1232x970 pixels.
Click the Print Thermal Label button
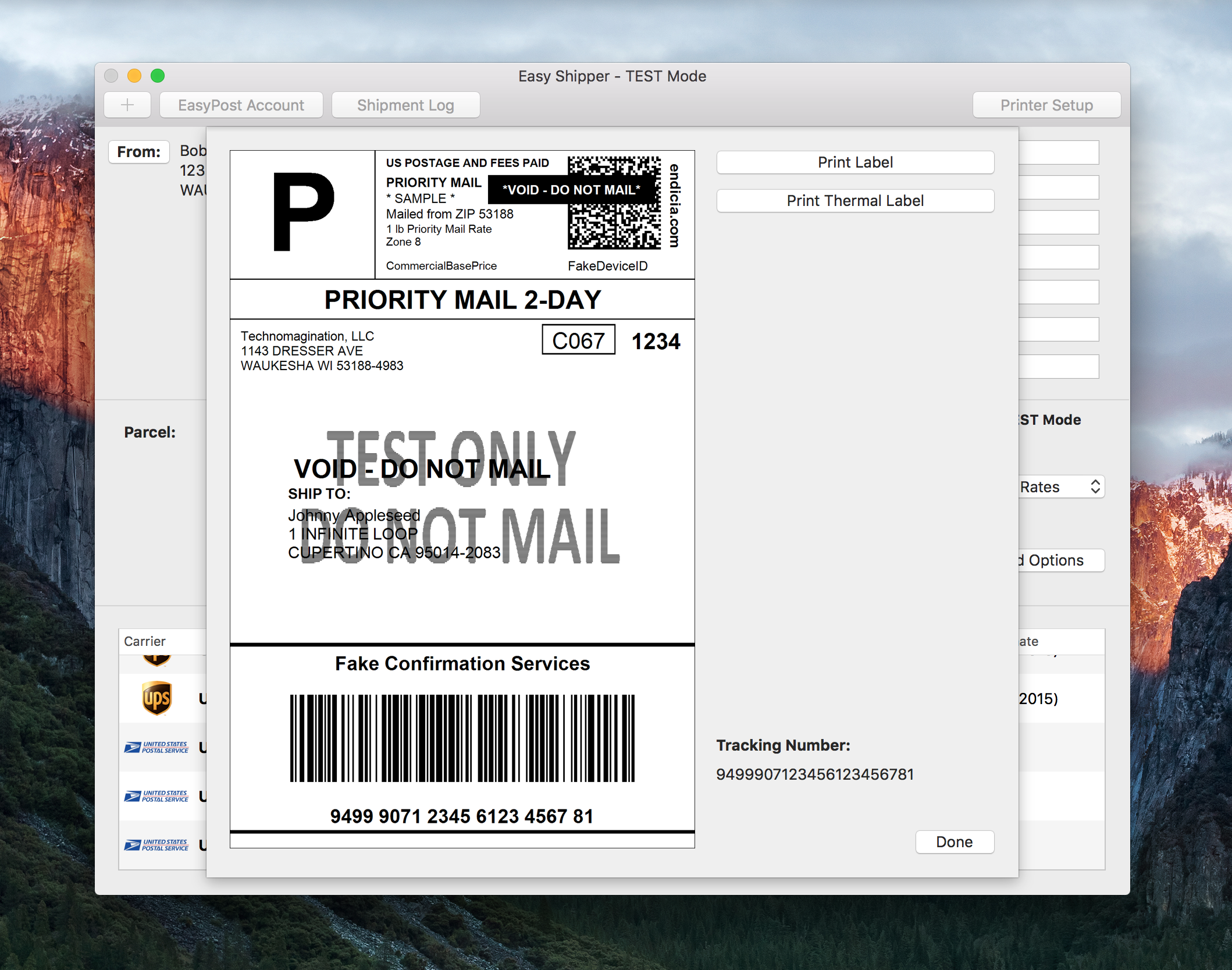click(855, 201)
